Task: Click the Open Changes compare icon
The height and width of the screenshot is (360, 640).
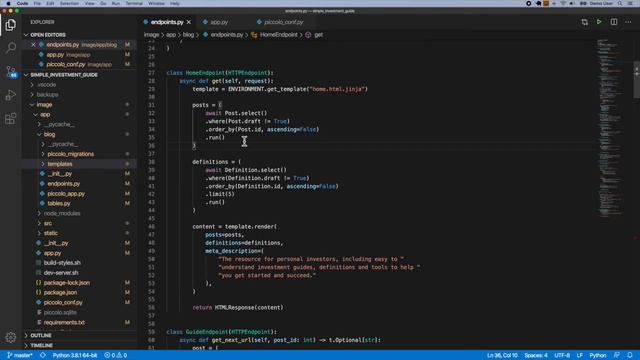Action: pos(584,22)
